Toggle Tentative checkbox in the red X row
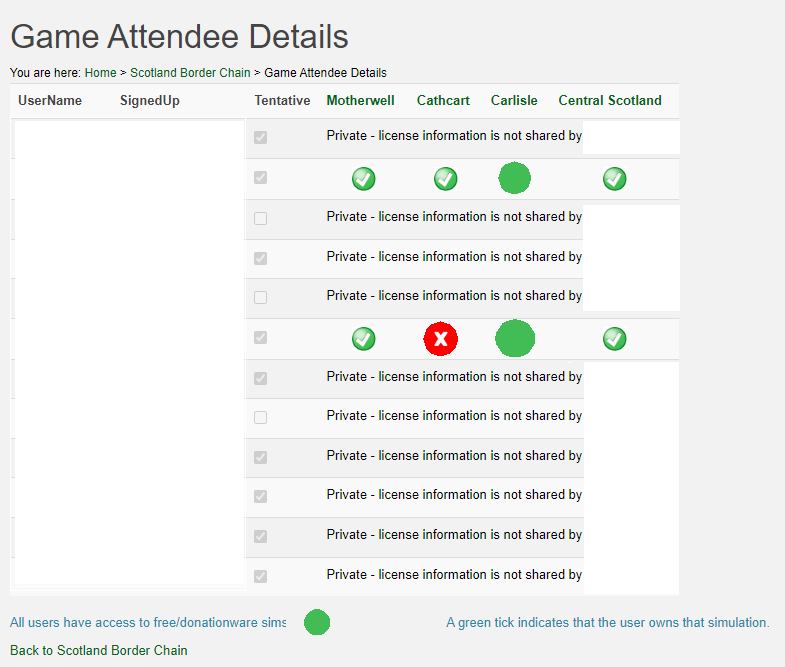Viewport: 785px width, 667px height. pyautogui.click(x=260, y=338)
